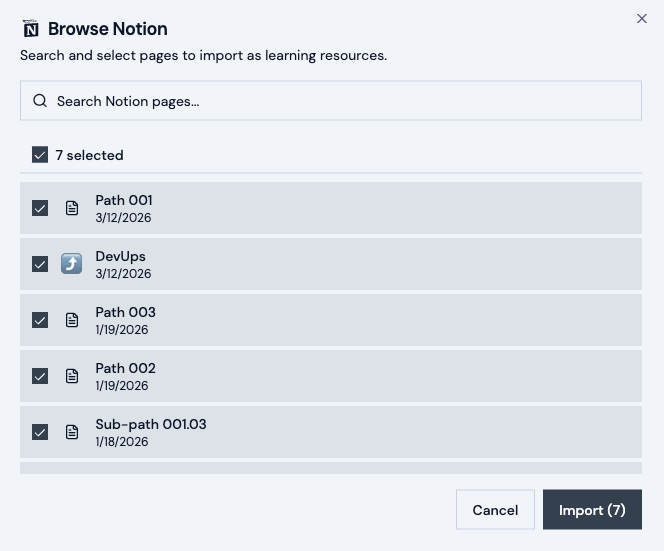Click the Sub-path 001.03 row date
The height and width of the screenshot is (551, 664).
point(122,442)
